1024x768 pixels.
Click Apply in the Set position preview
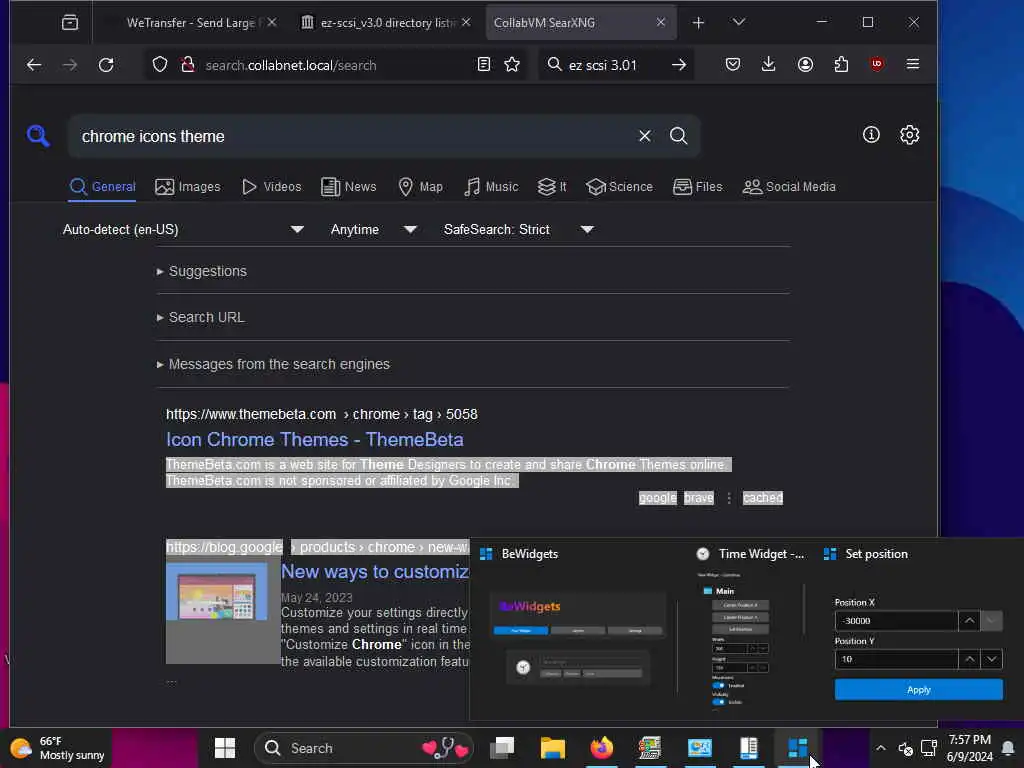coord(918,690)
